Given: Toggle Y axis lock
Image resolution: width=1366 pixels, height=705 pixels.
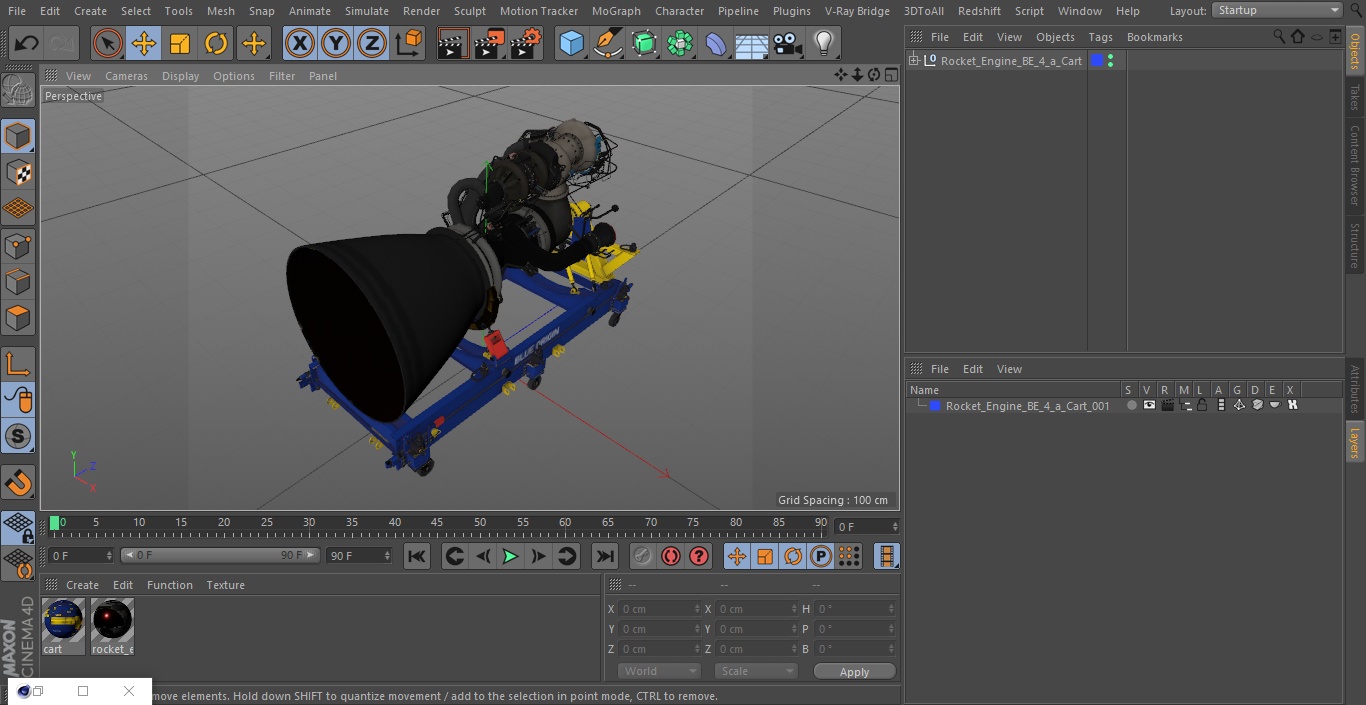Looking at the screenshot, I should tap(336, 44).
